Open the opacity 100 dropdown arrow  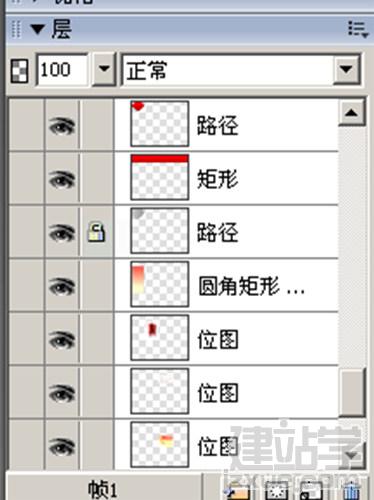coord(104,69)
